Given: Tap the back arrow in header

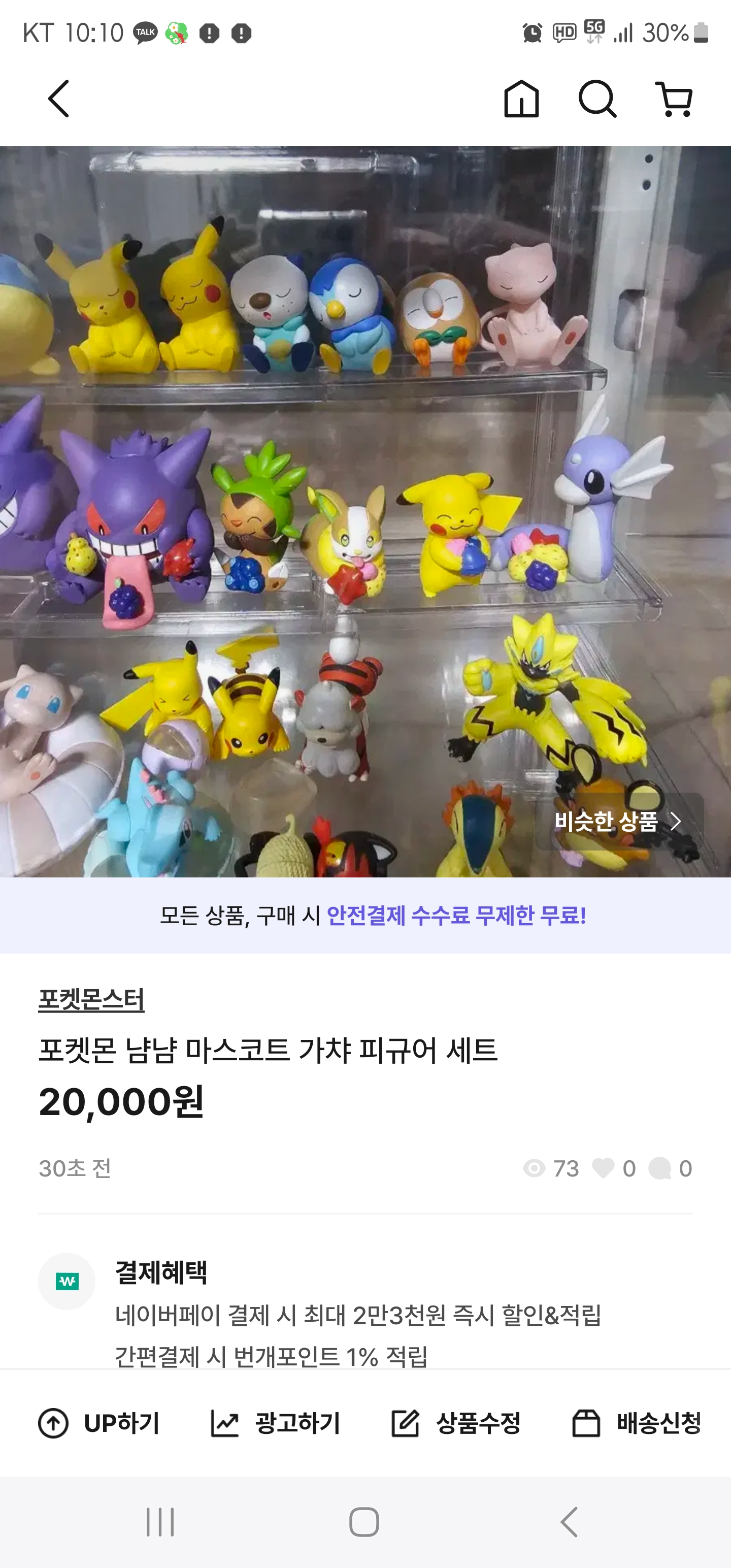Looking at the screenshot, I should pos(59,99).
